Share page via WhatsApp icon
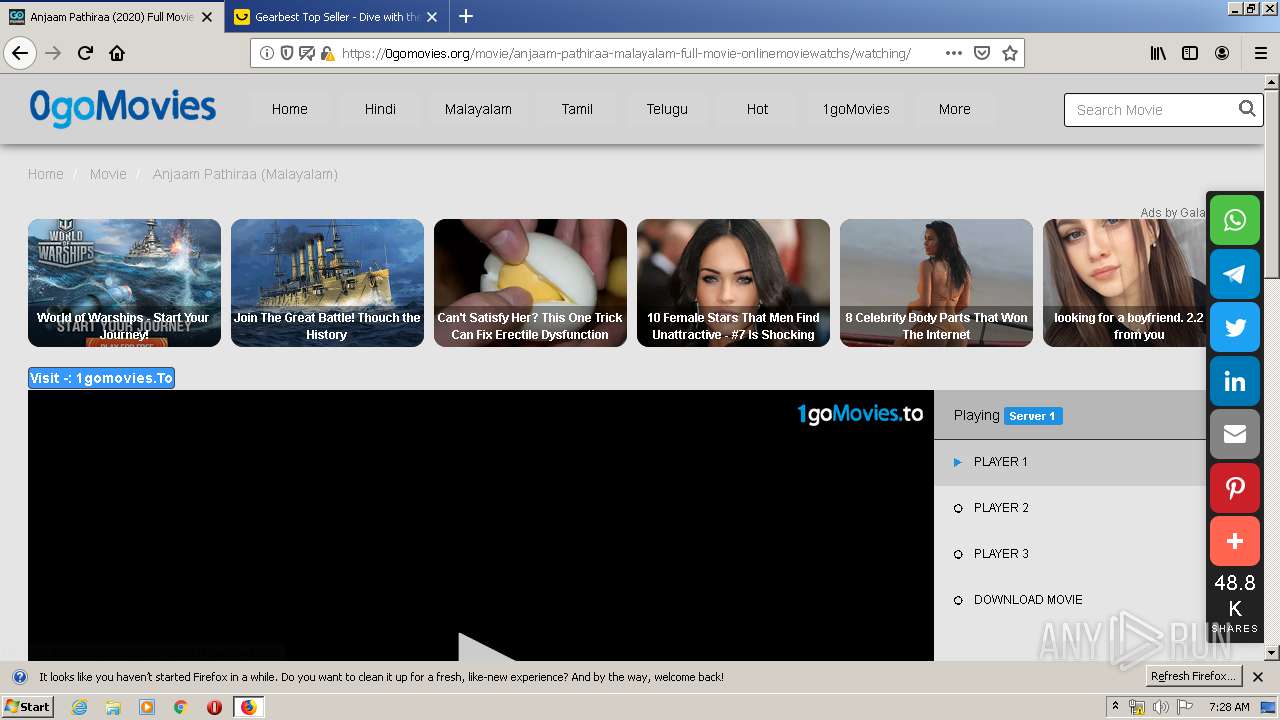Image resolution: width=1280 pixels, height=720 pixels. [1235, 220]
